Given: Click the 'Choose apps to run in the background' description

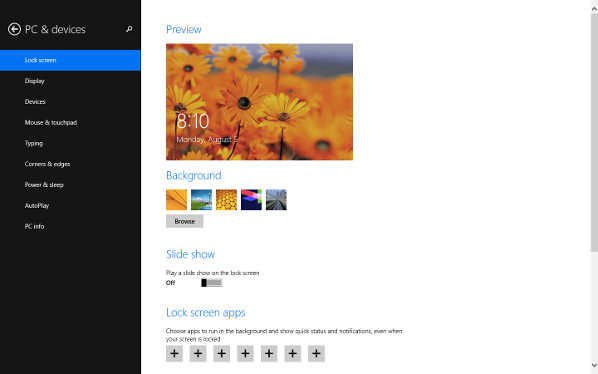Looking at the screenshot, I should [284, 335].
